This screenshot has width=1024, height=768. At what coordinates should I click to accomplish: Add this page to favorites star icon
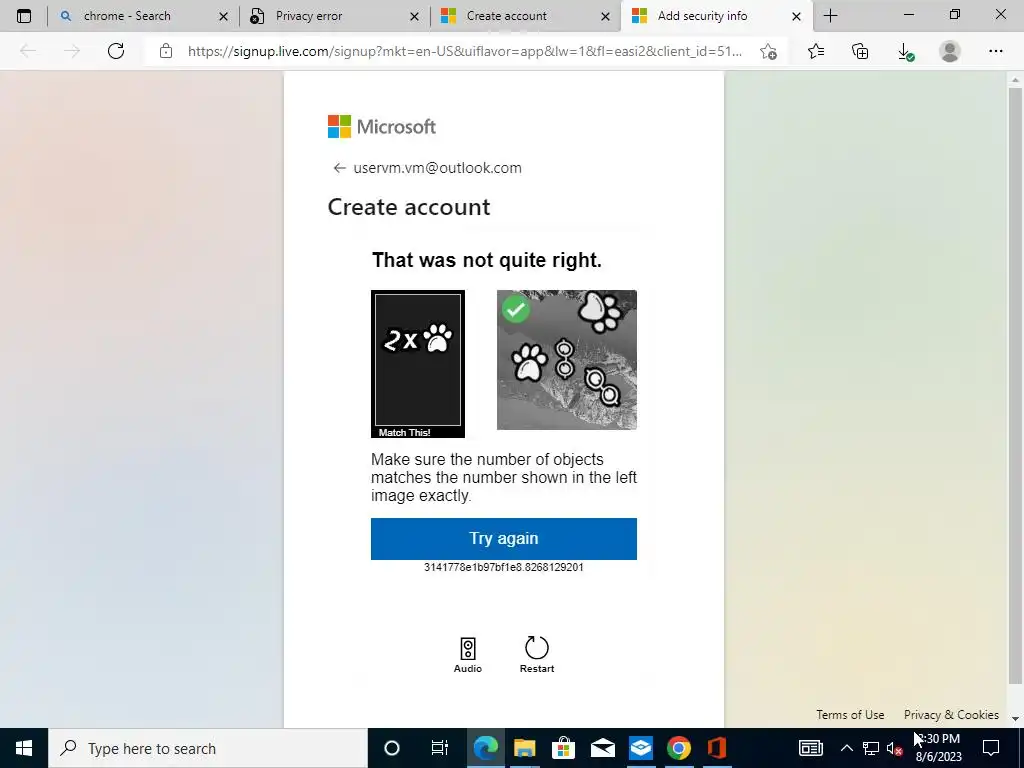(x=769, y=52)
